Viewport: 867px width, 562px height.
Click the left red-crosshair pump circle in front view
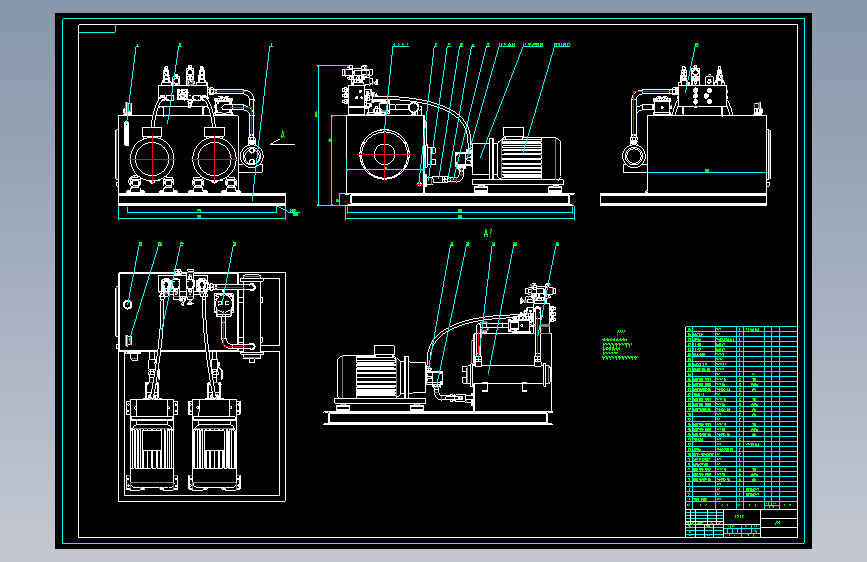click(x=152, y=159)
